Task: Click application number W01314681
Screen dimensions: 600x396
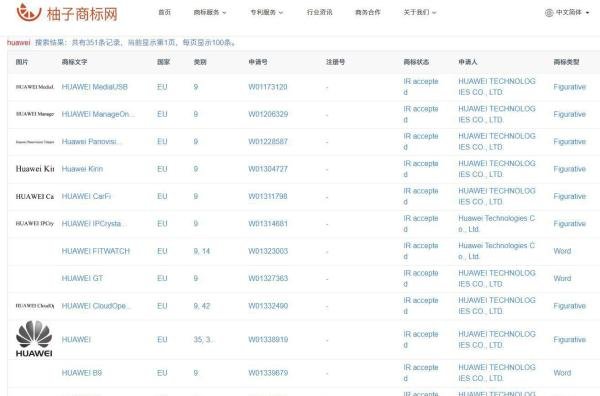Action: coord(268,223)
